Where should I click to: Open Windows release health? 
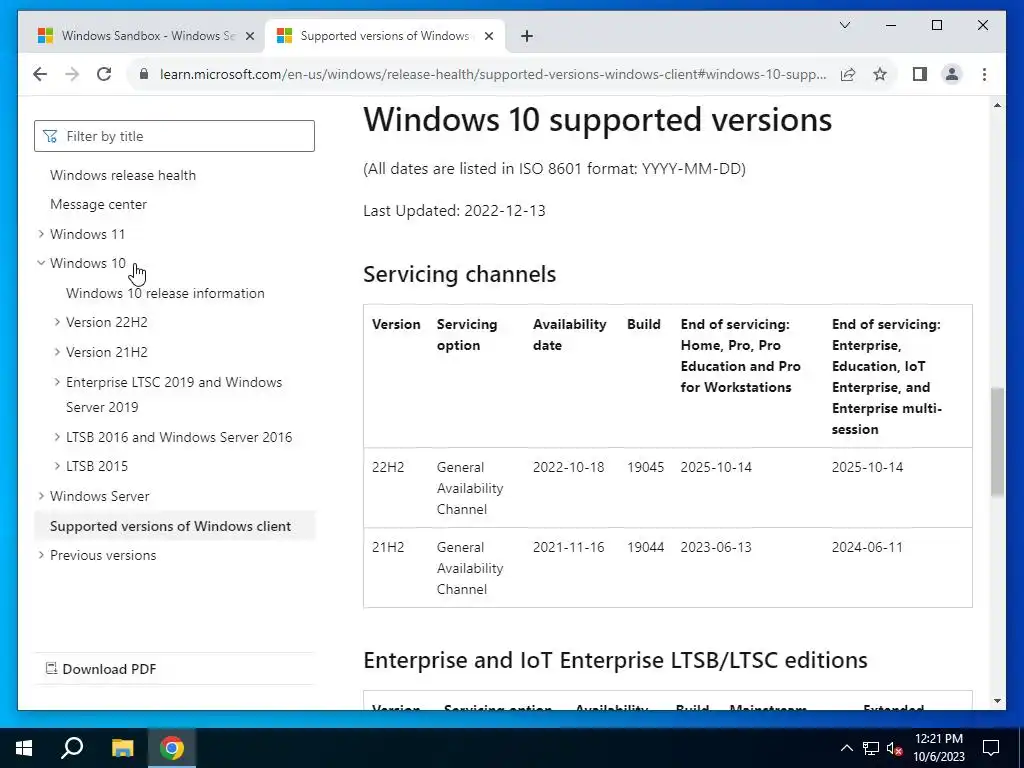[x=123, y=175]
